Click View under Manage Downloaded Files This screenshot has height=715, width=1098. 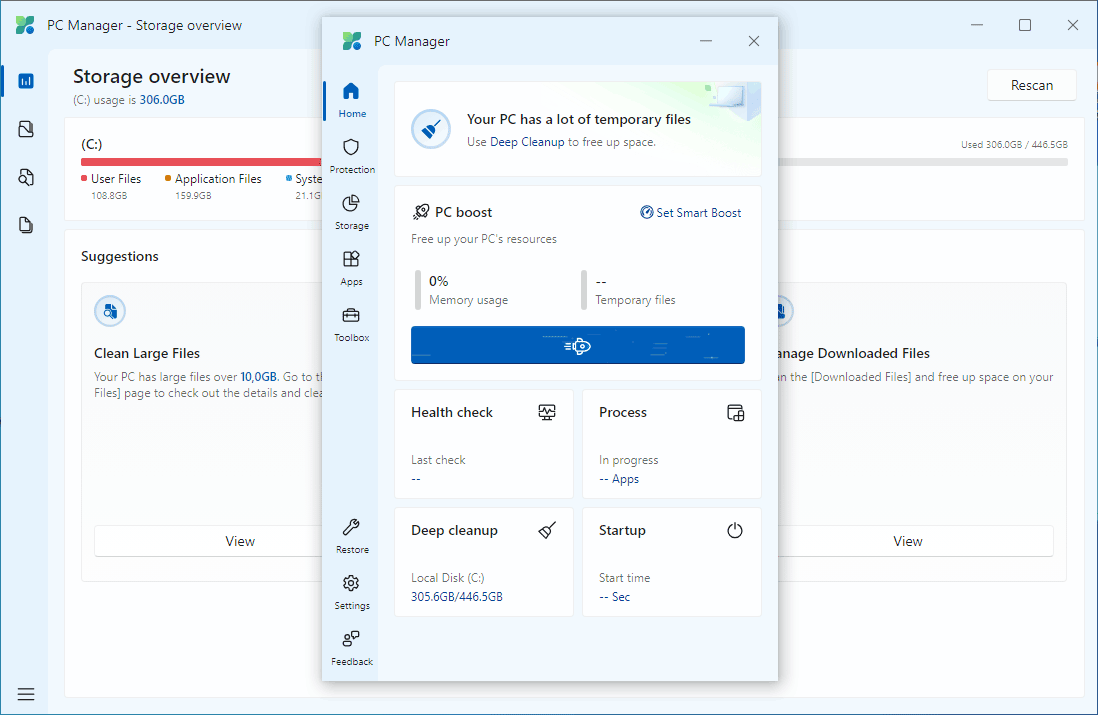[908, 541]
